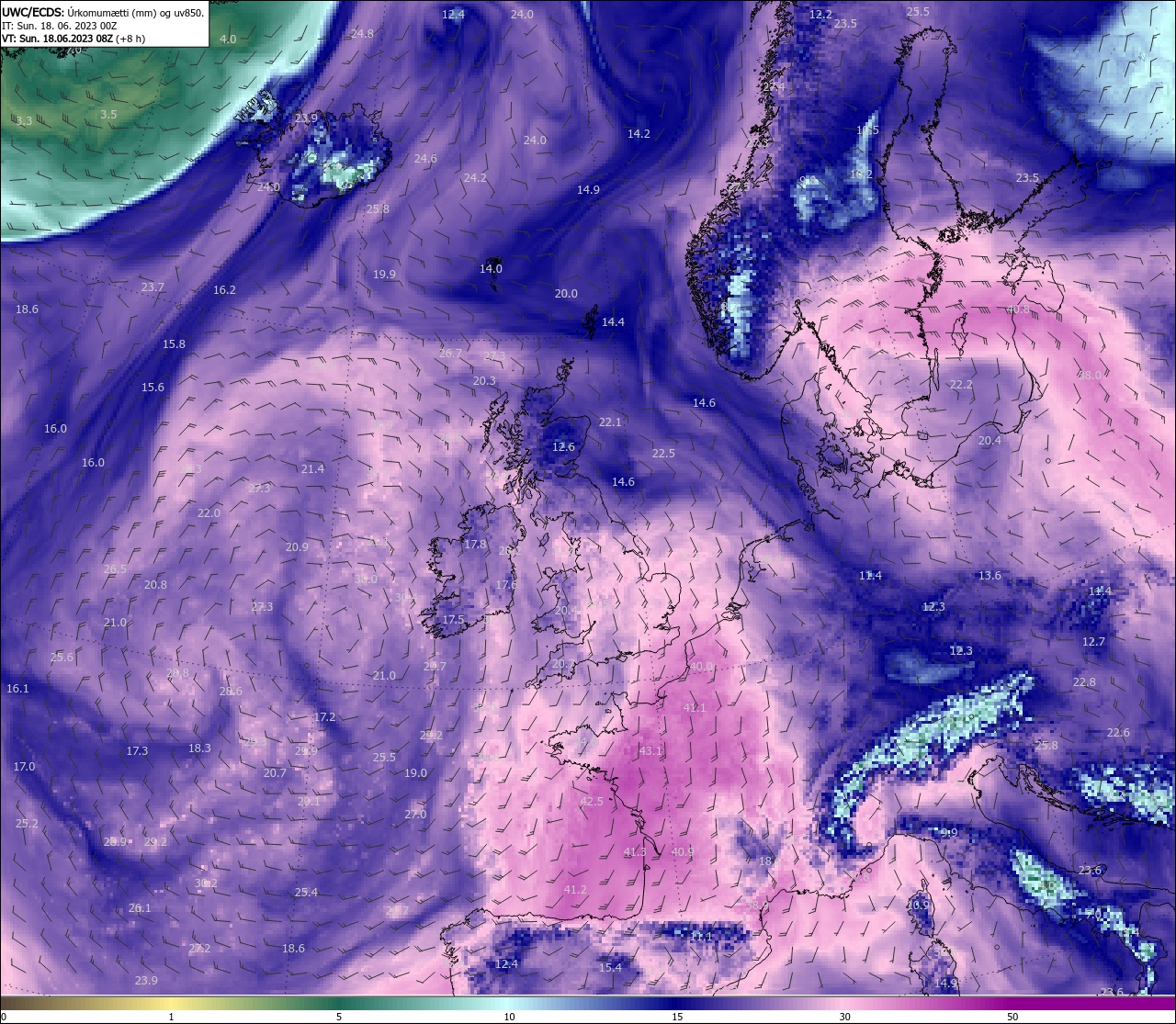The image size is (1176, 1024).
Task: Click the 14.4 value near Shetland
Action: pos(613,322)
